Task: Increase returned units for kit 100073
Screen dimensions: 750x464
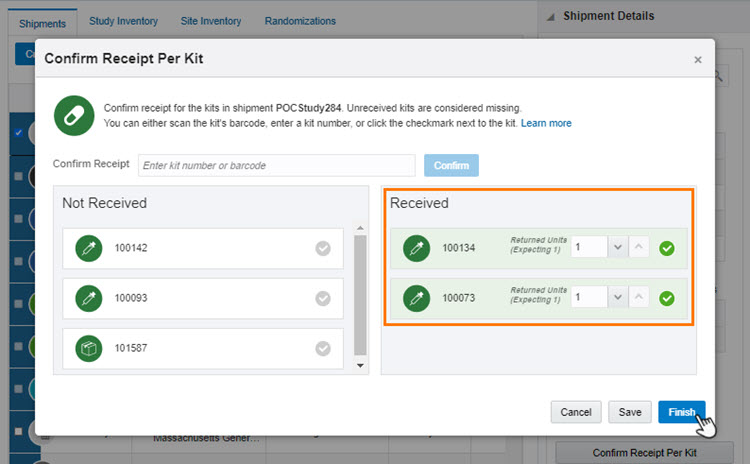Action: coord(640,297)
